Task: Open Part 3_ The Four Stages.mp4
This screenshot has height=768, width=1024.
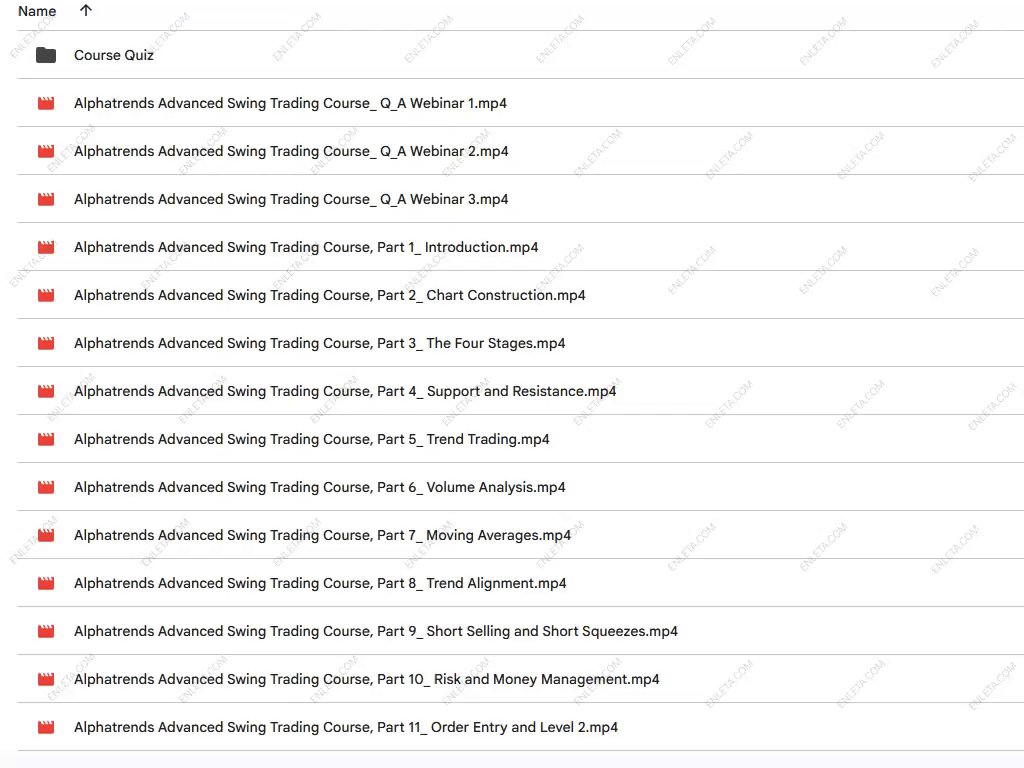Action: [x=319, y=343]
